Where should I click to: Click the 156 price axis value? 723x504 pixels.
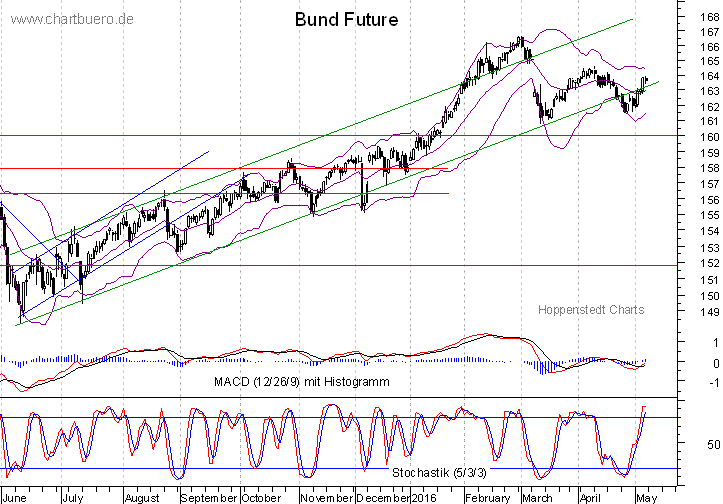[709, 200]
